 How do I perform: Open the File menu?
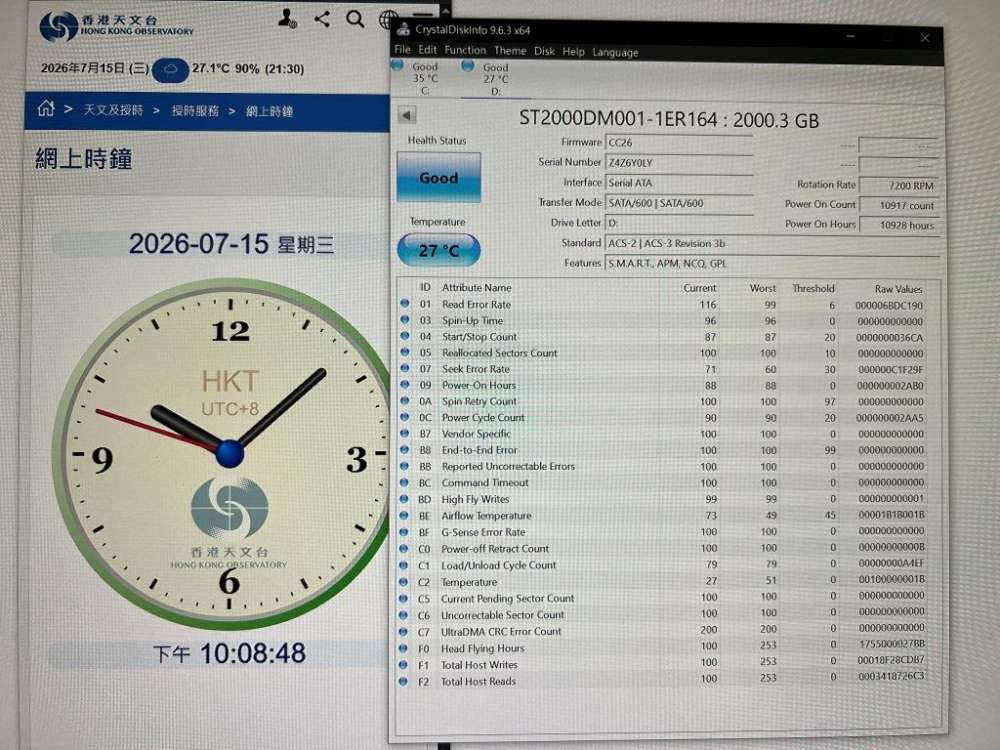click(x=402, y=50)
